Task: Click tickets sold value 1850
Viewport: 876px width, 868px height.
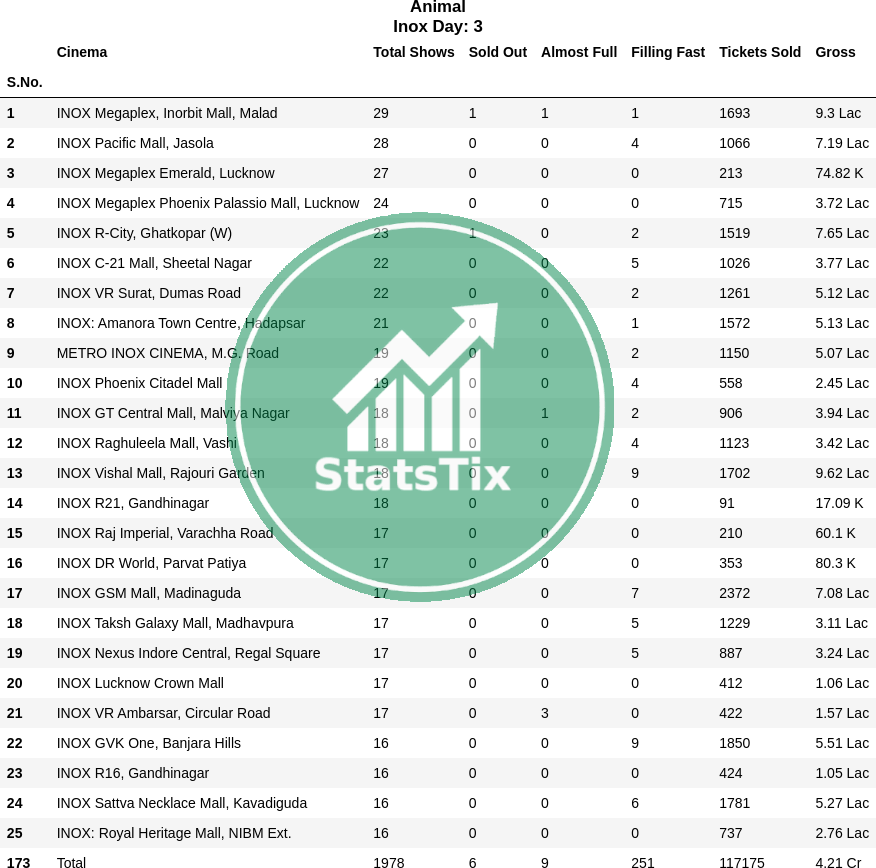Action: (734, 743)
